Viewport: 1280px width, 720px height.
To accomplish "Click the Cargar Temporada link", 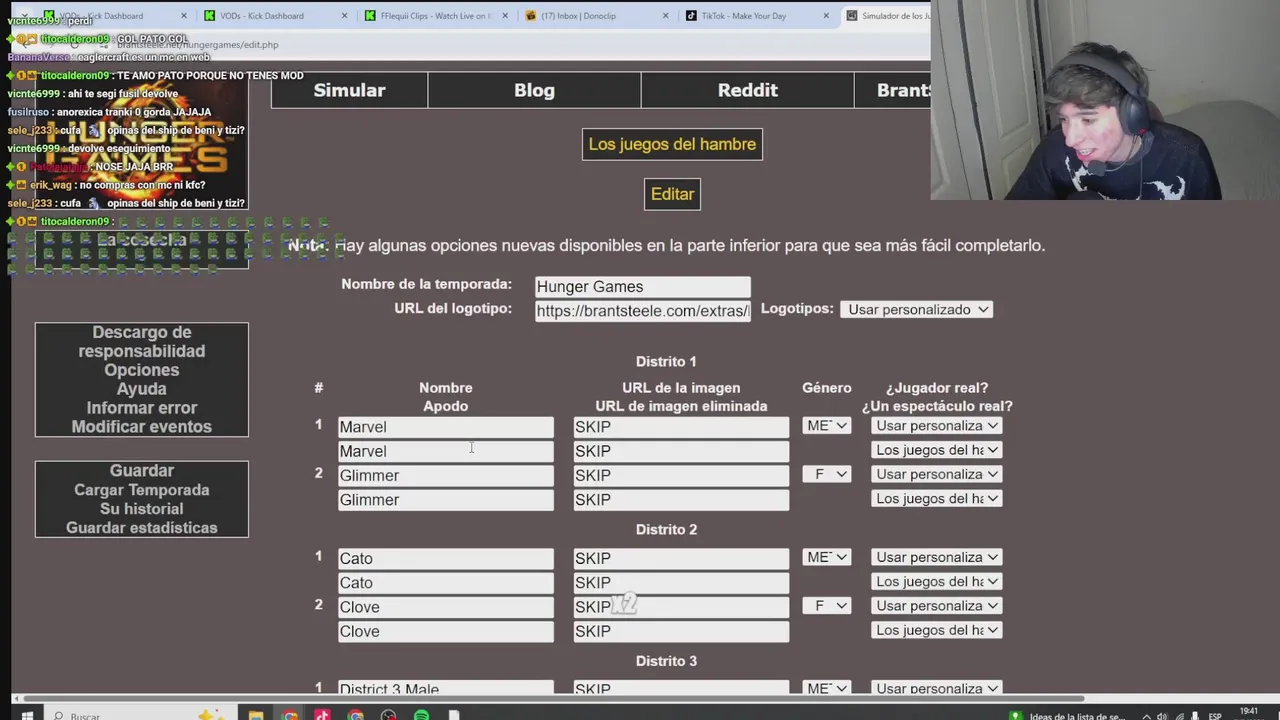I will [142, 490].
